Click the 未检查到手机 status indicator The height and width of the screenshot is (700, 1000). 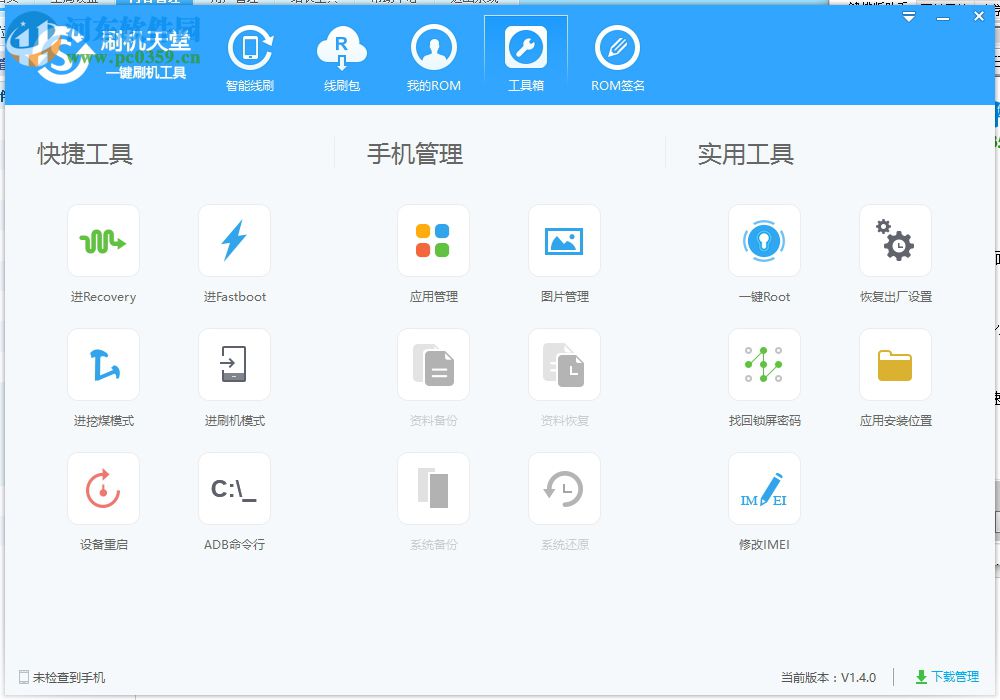[60, 677]
